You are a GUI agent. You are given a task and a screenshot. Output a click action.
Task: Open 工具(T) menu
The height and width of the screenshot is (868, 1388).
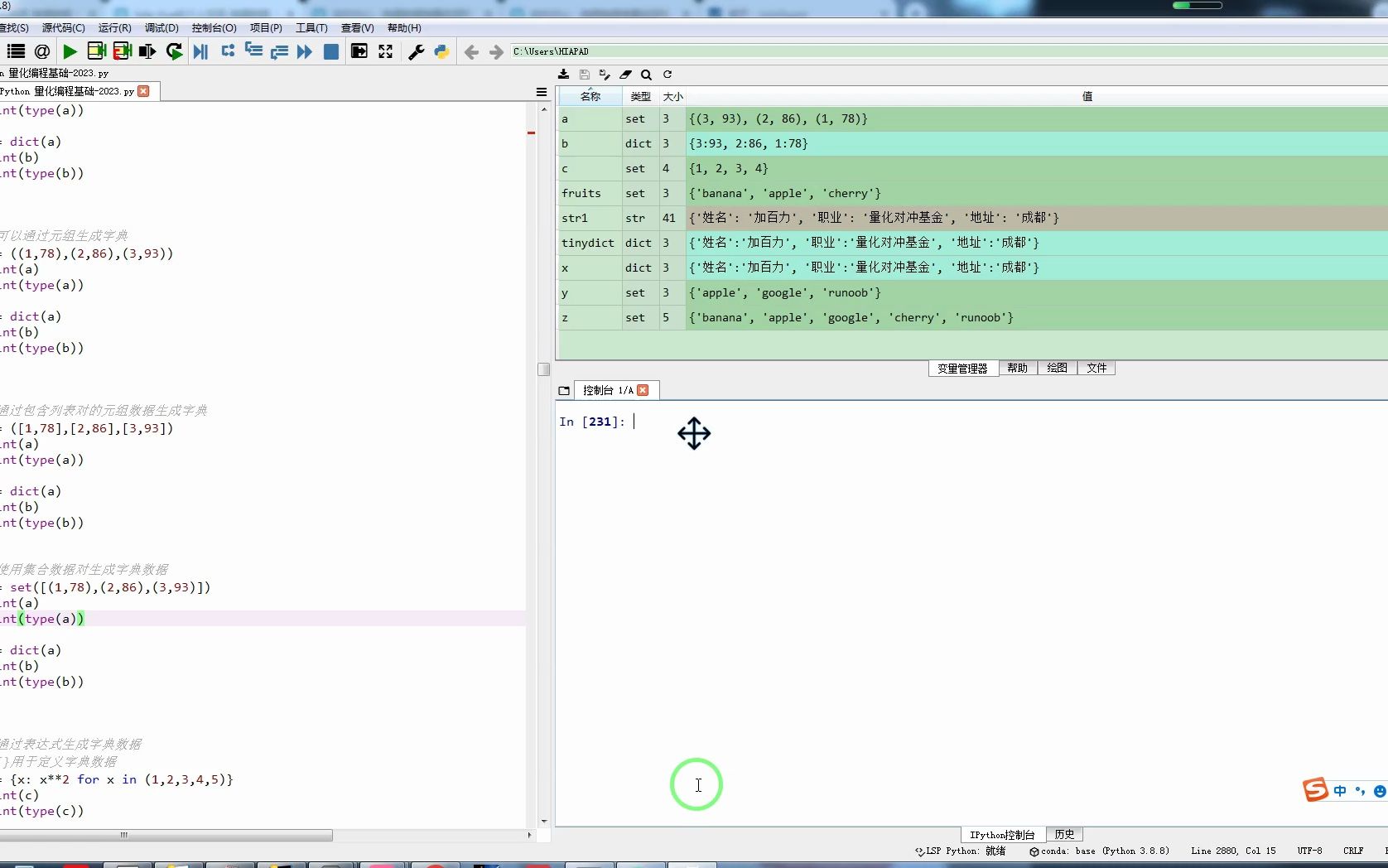(311, 28)
